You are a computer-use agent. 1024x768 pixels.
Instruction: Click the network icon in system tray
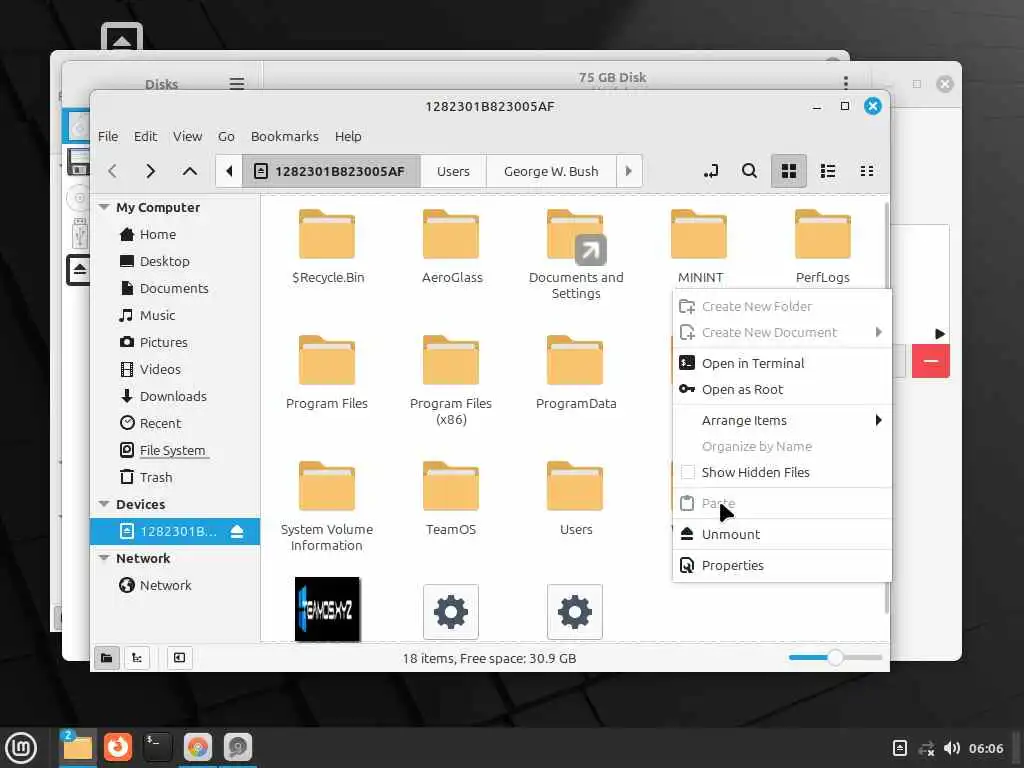[926, 748]
